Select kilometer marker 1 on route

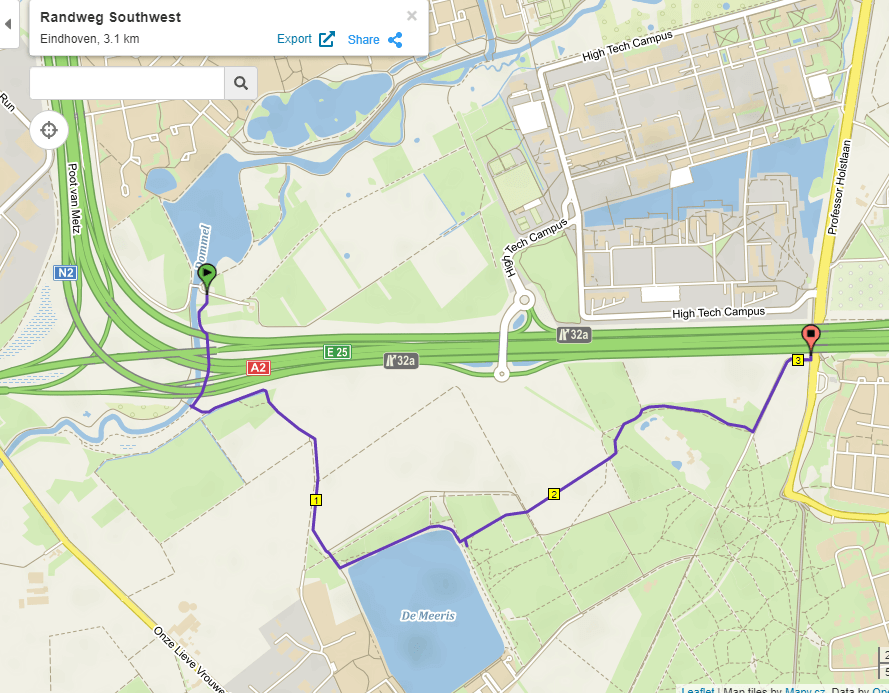[x=316, y=500]
